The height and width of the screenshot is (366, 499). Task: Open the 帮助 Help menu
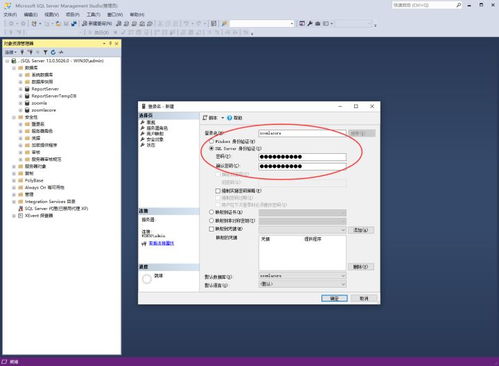pos(137,15)
